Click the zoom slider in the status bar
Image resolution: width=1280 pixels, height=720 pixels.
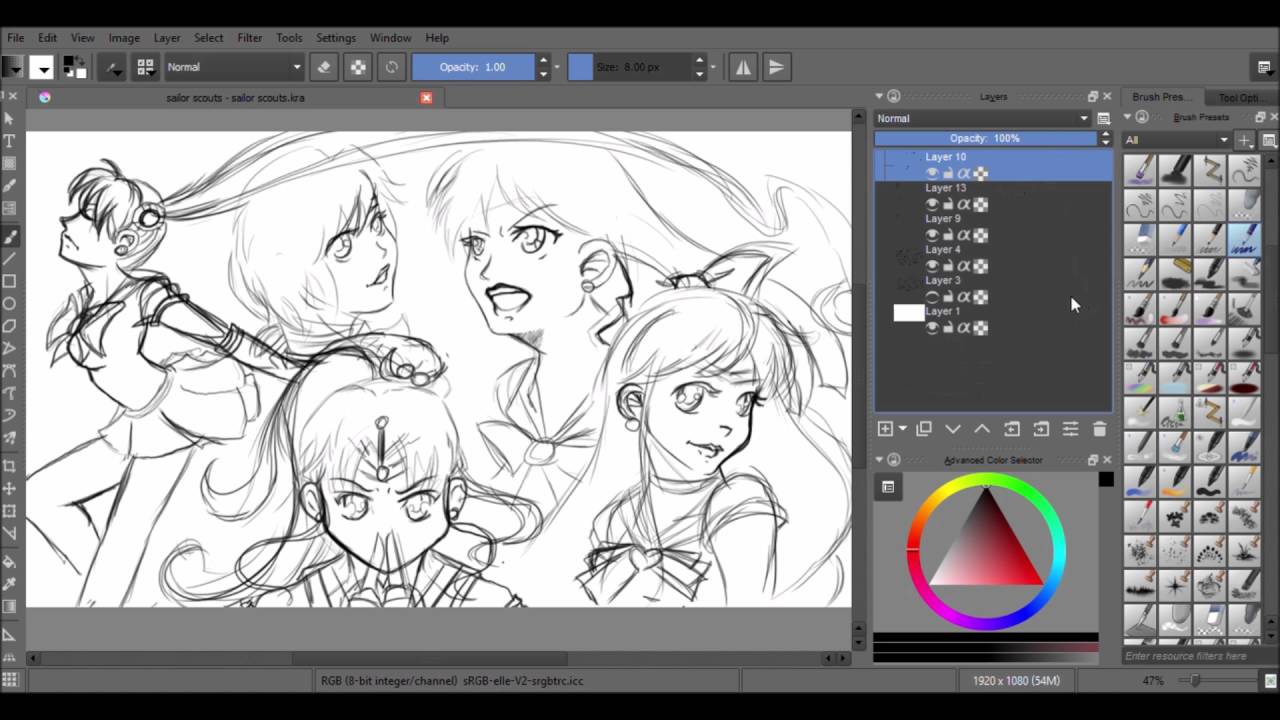pyautogui.click(x=1216, y=680)
